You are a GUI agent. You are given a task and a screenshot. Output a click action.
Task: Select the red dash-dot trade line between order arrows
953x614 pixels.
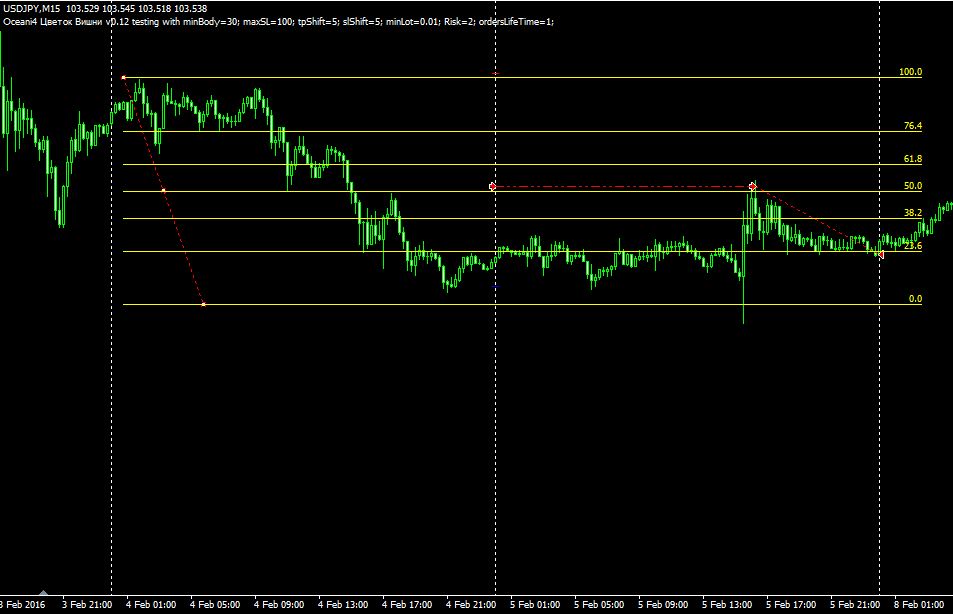point(622,187)
